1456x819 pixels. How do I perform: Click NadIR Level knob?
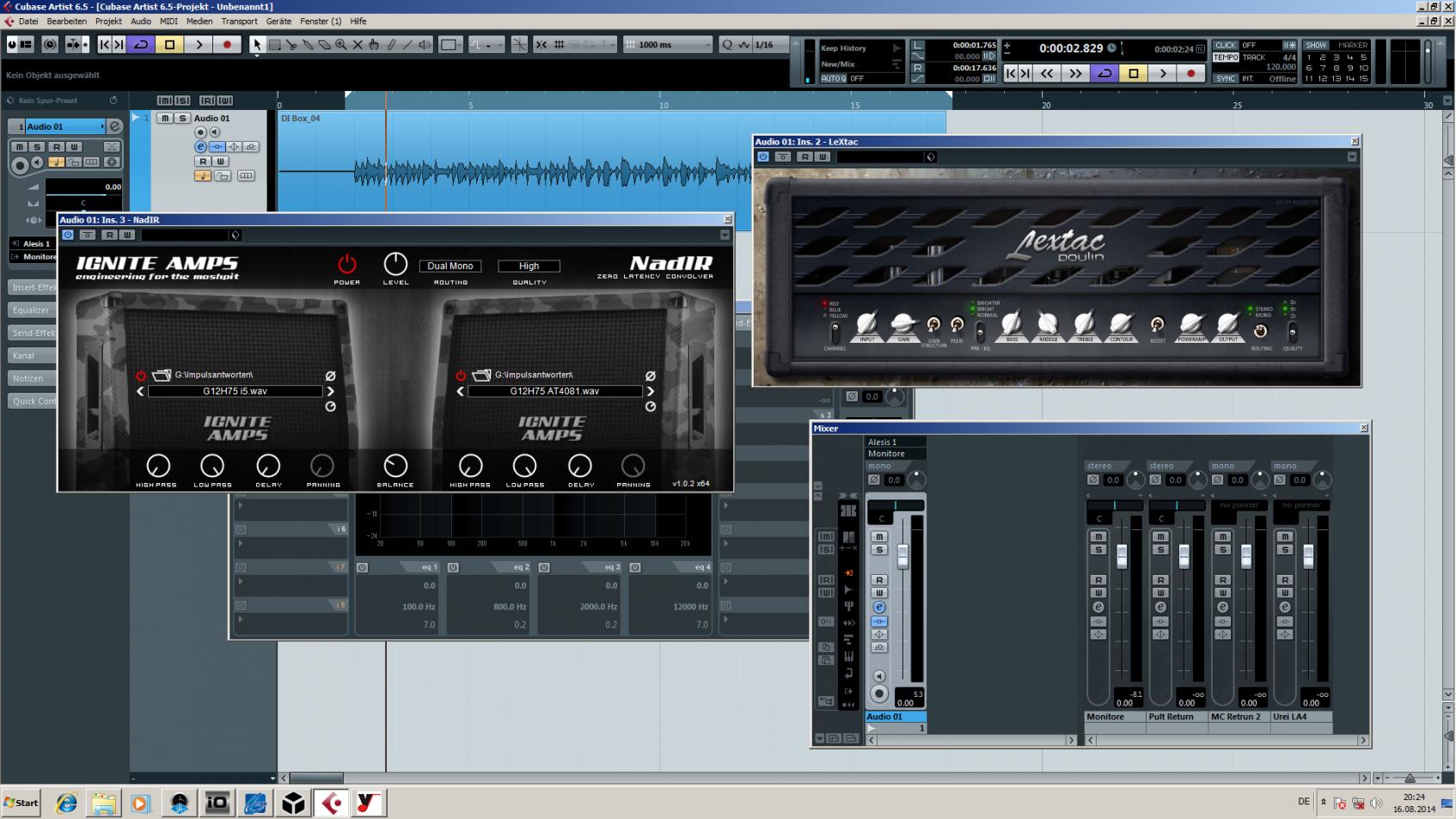[x=395, y=264]
